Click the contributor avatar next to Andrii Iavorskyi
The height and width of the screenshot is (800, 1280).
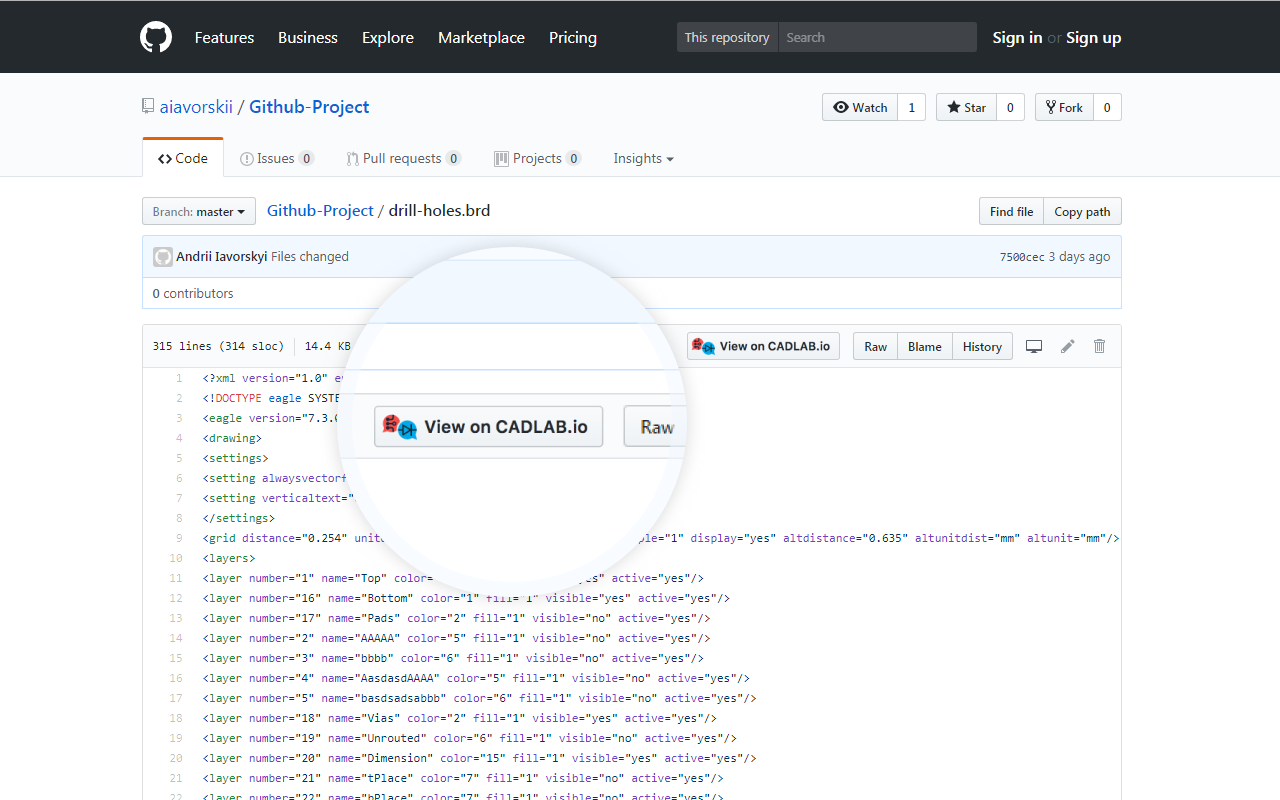tap(162, 256)
